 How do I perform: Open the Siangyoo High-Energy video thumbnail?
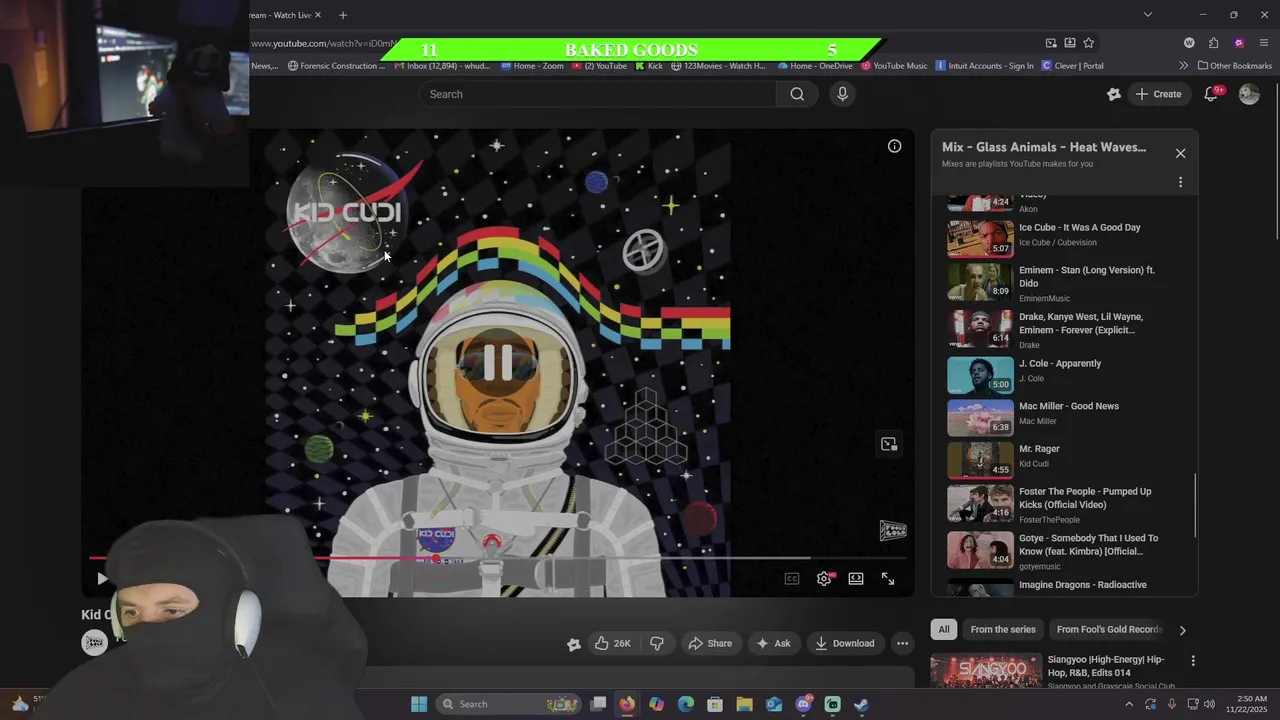tap(986, 671)
